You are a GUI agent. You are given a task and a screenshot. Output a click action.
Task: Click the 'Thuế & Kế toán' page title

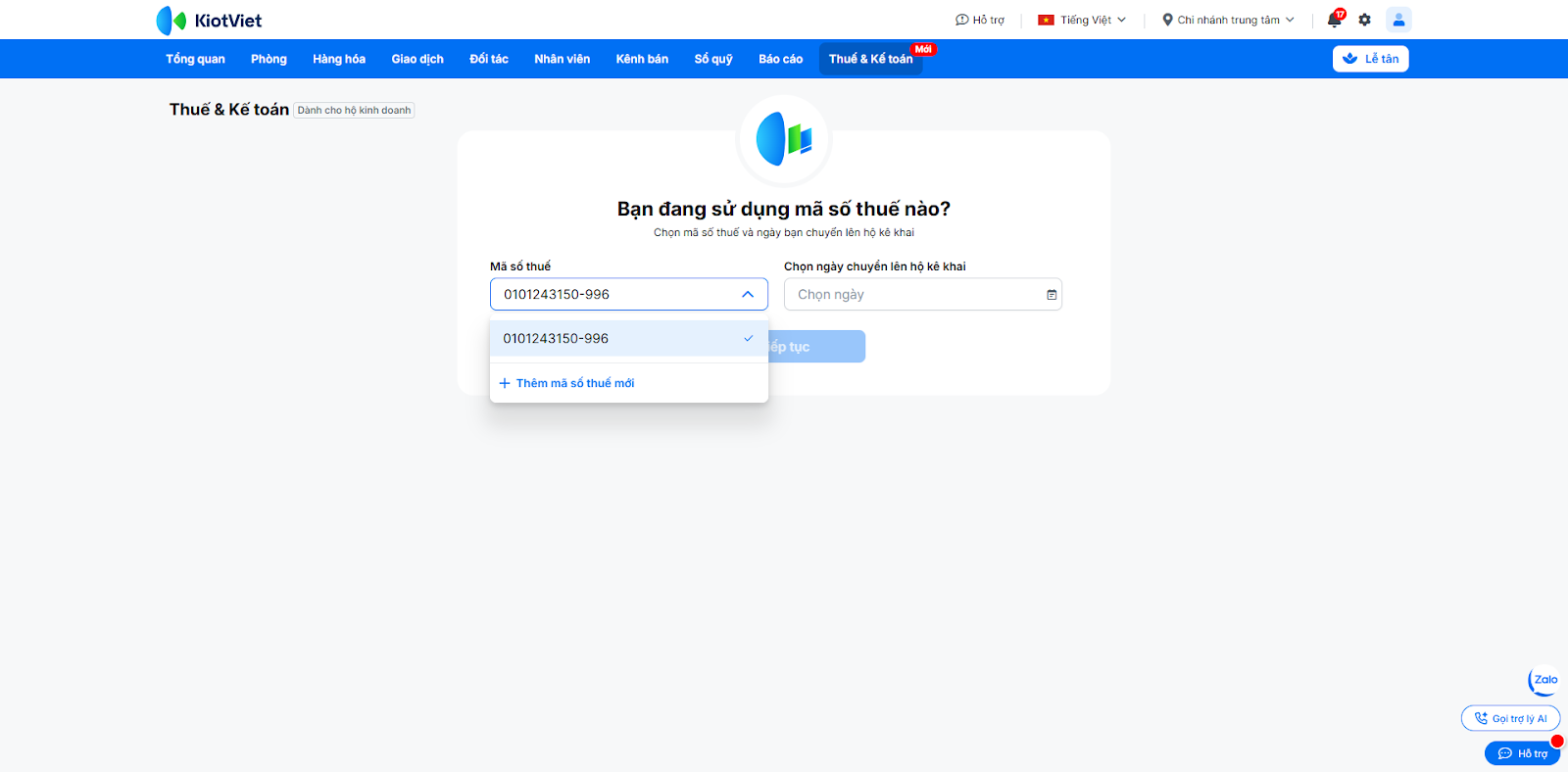229,110
